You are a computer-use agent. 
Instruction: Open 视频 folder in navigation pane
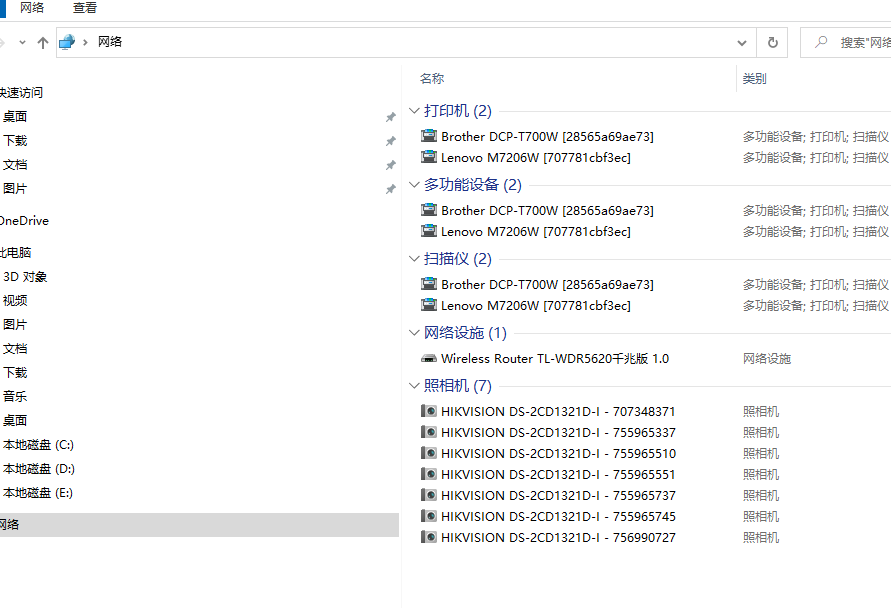point(15,301)
